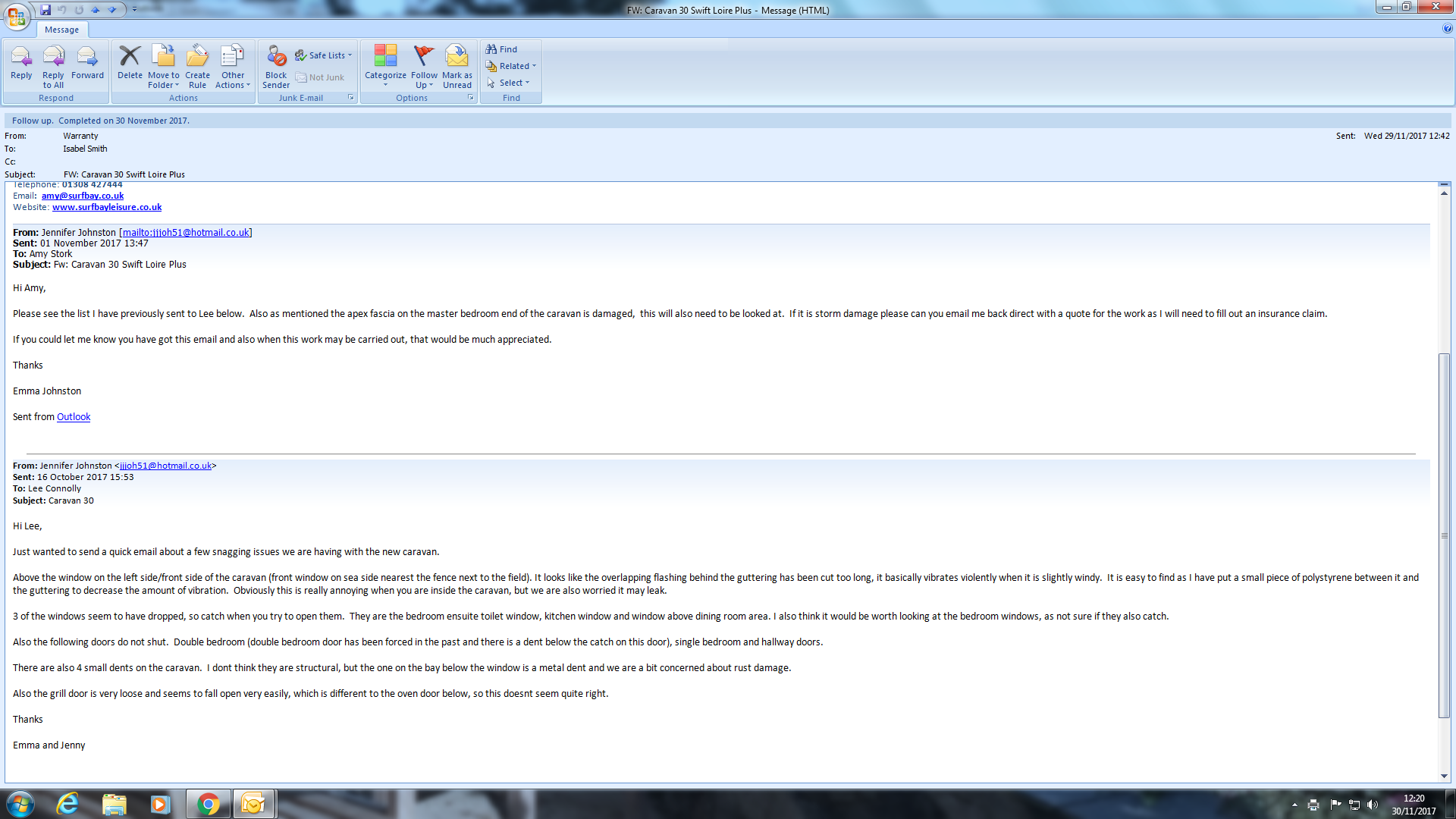Delete the open message
This screenshot has height=819, width=1456.
130,64
